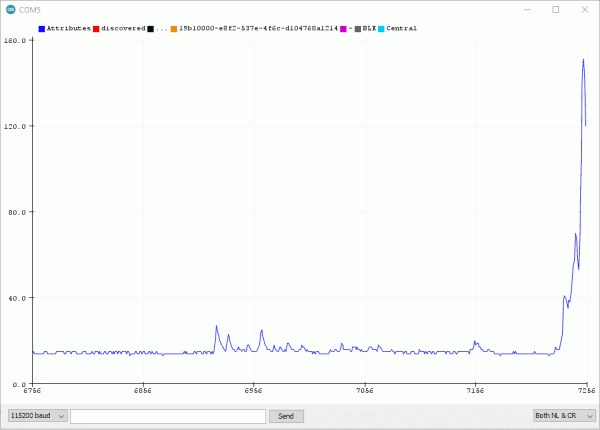Click the 7056 x-axis label

(x=365, y=390)
